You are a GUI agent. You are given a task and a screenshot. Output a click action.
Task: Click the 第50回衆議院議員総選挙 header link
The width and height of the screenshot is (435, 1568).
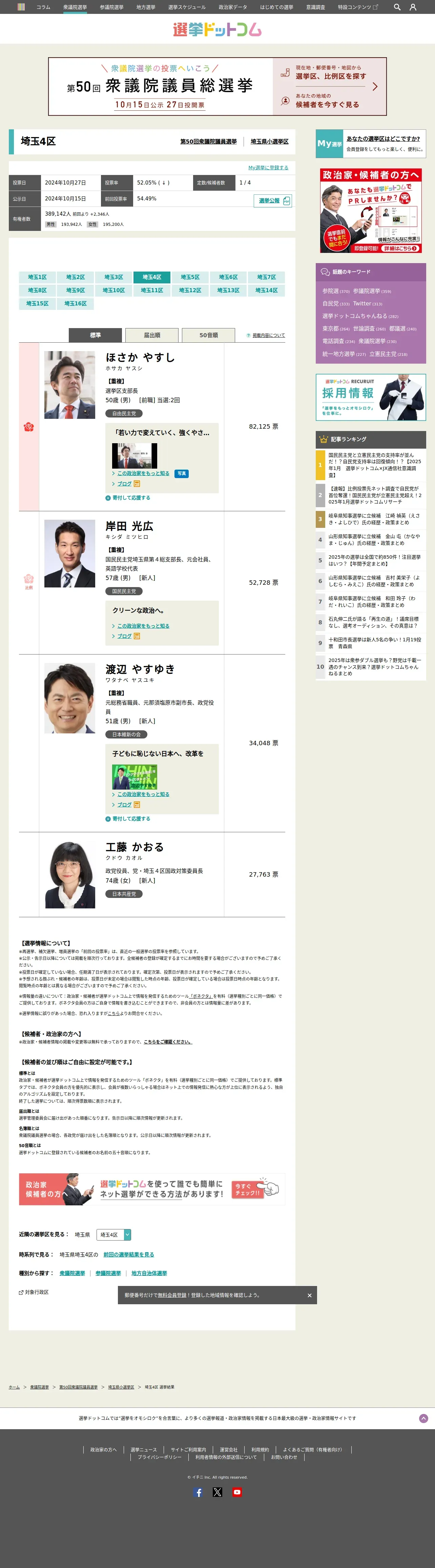[208, 141]
